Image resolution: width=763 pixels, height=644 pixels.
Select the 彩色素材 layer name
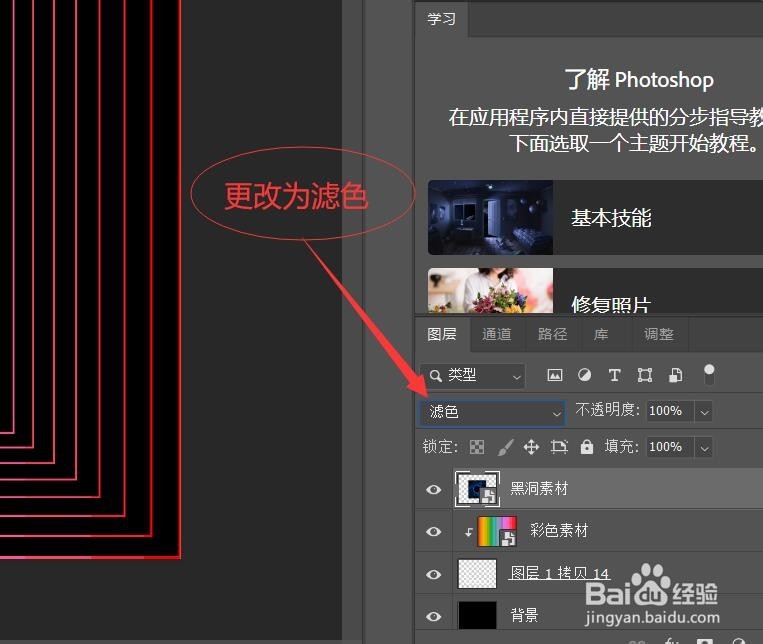click(559, 530)
